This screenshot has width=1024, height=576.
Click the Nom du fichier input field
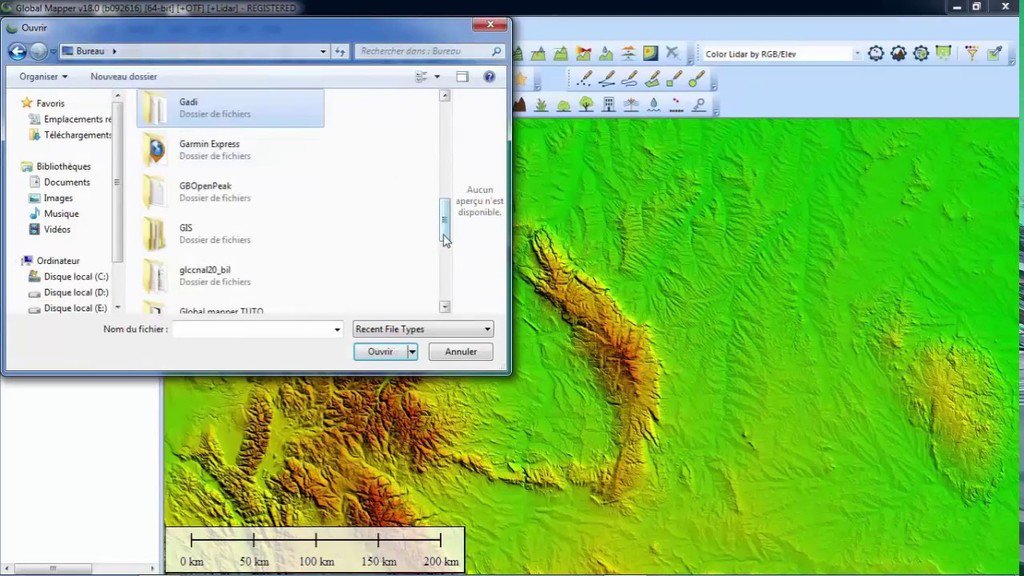[255, 329]
